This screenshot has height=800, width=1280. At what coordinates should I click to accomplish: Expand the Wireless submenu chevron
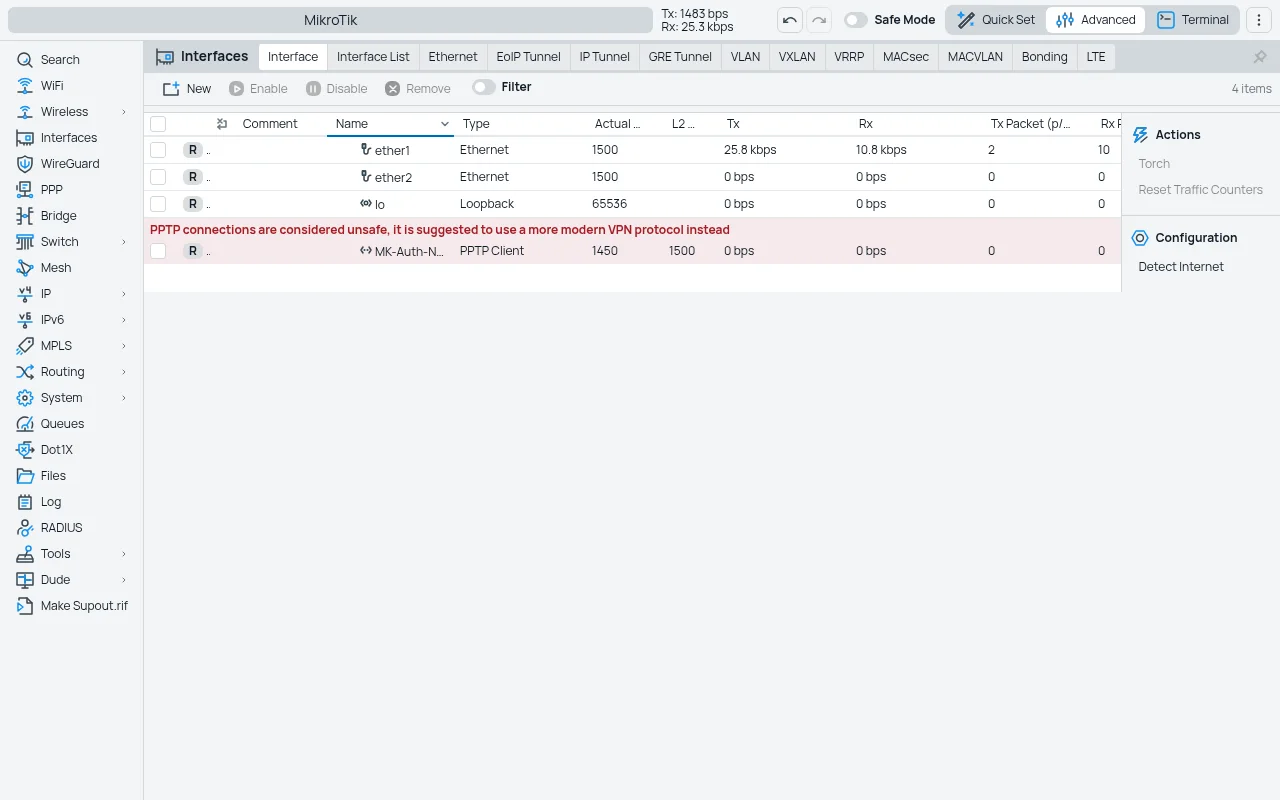[124, 112]
